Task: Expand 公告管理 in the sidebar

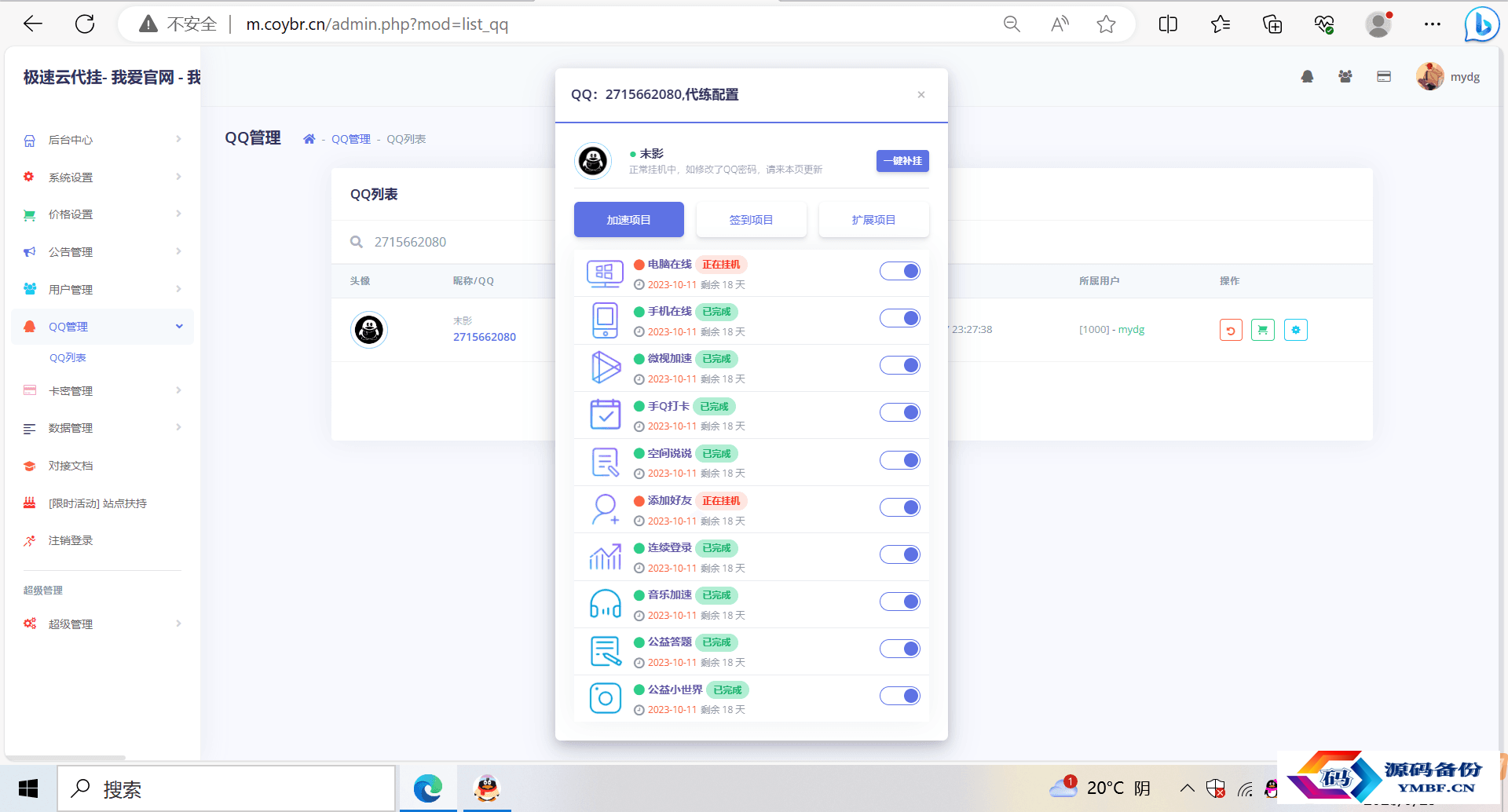Action: click(x=102, y=252)
